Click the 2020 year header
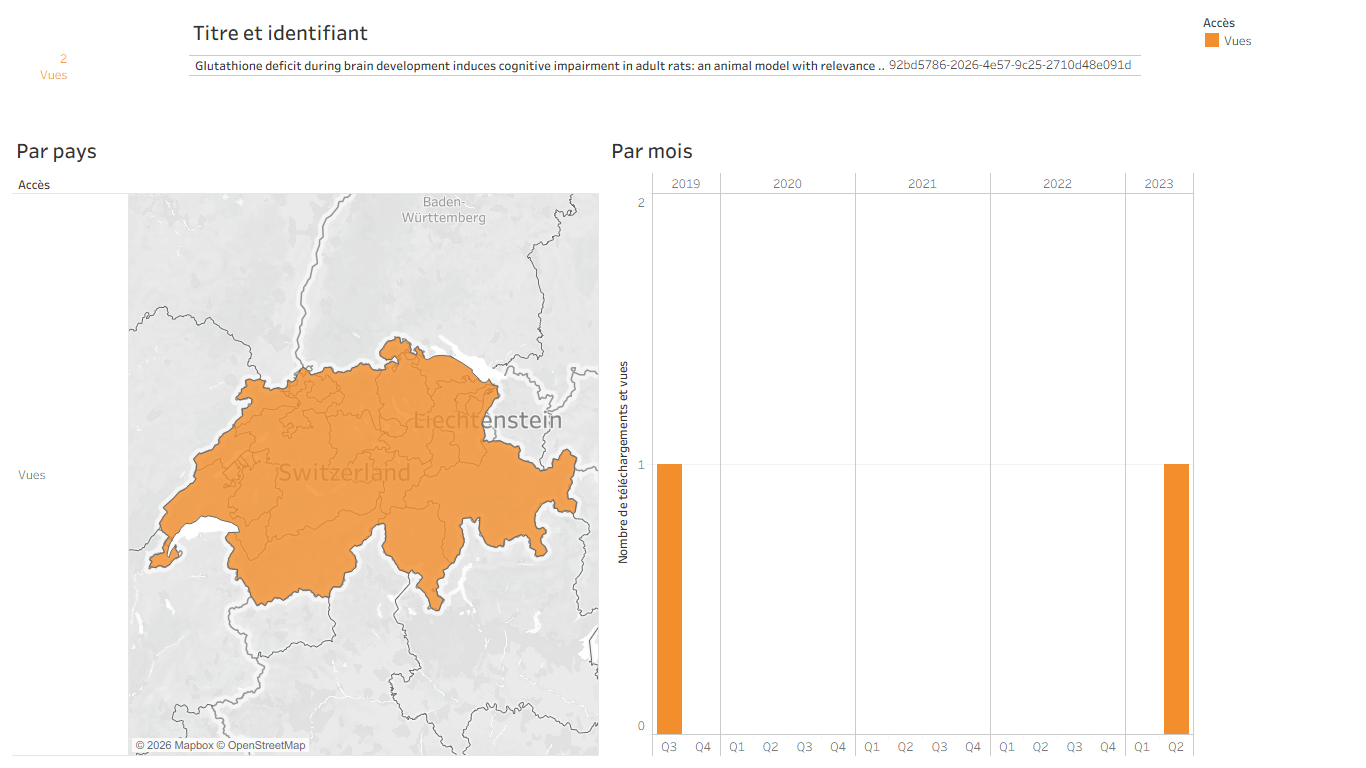 [787, 184]
